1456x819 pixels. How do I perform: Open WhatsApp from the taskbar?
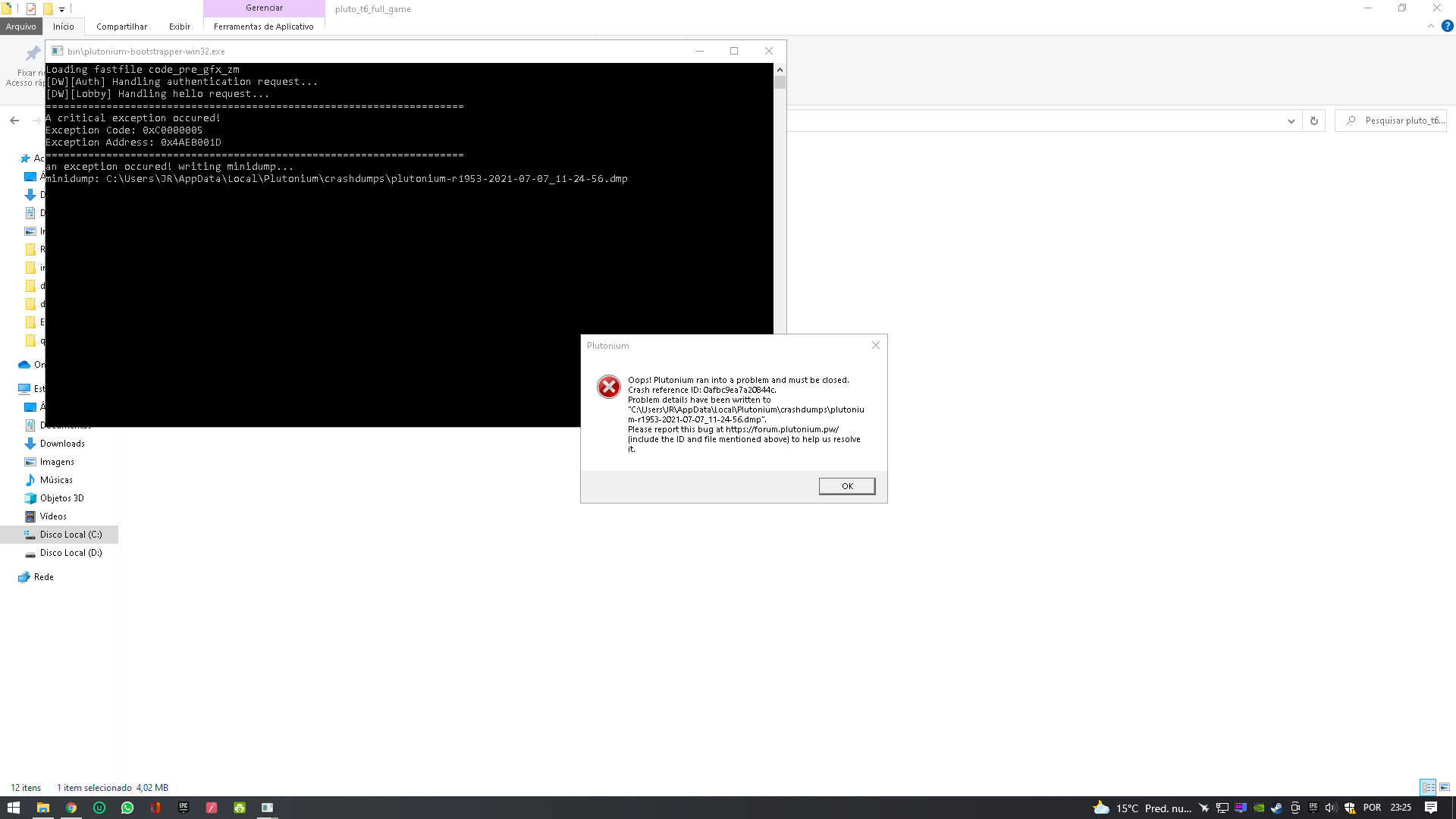point(127,808)
